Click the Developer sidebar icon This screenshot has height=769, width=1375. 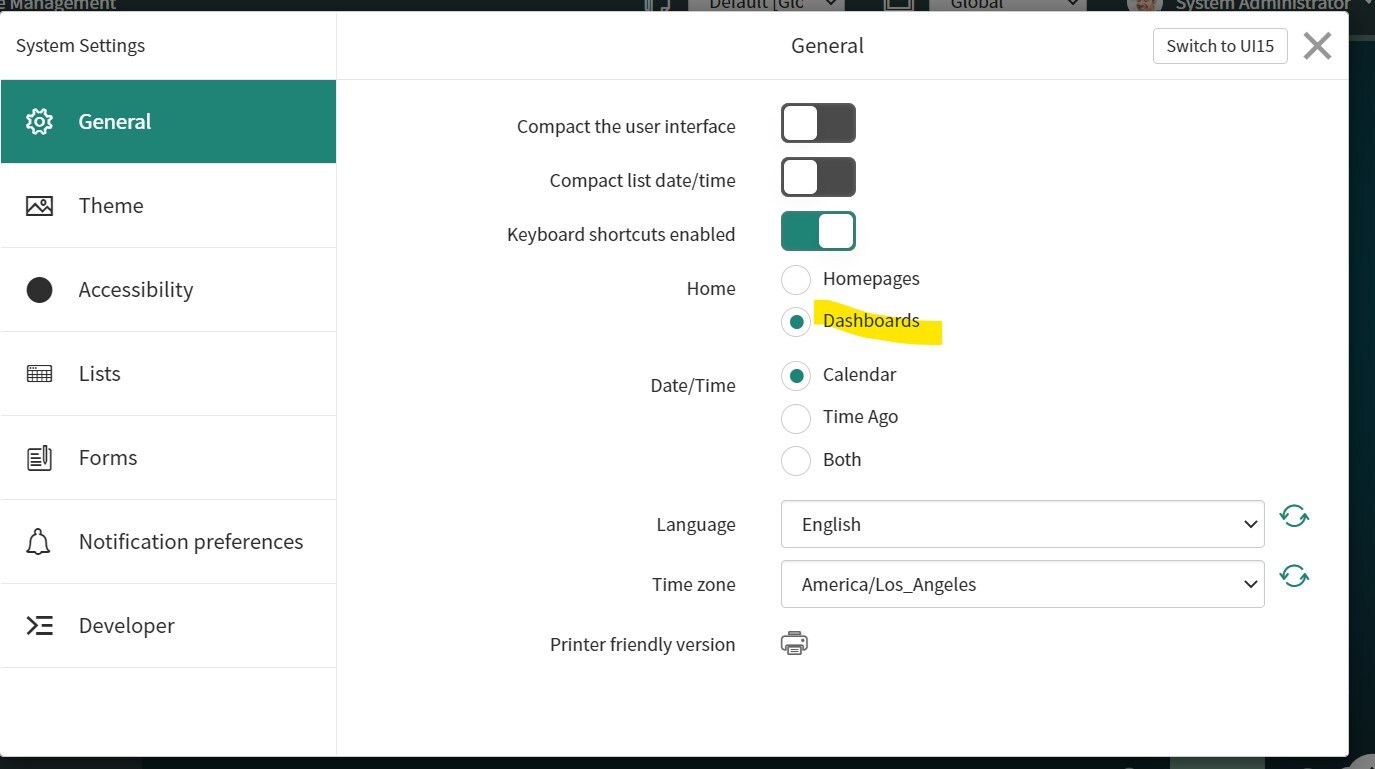coord(39,625)
